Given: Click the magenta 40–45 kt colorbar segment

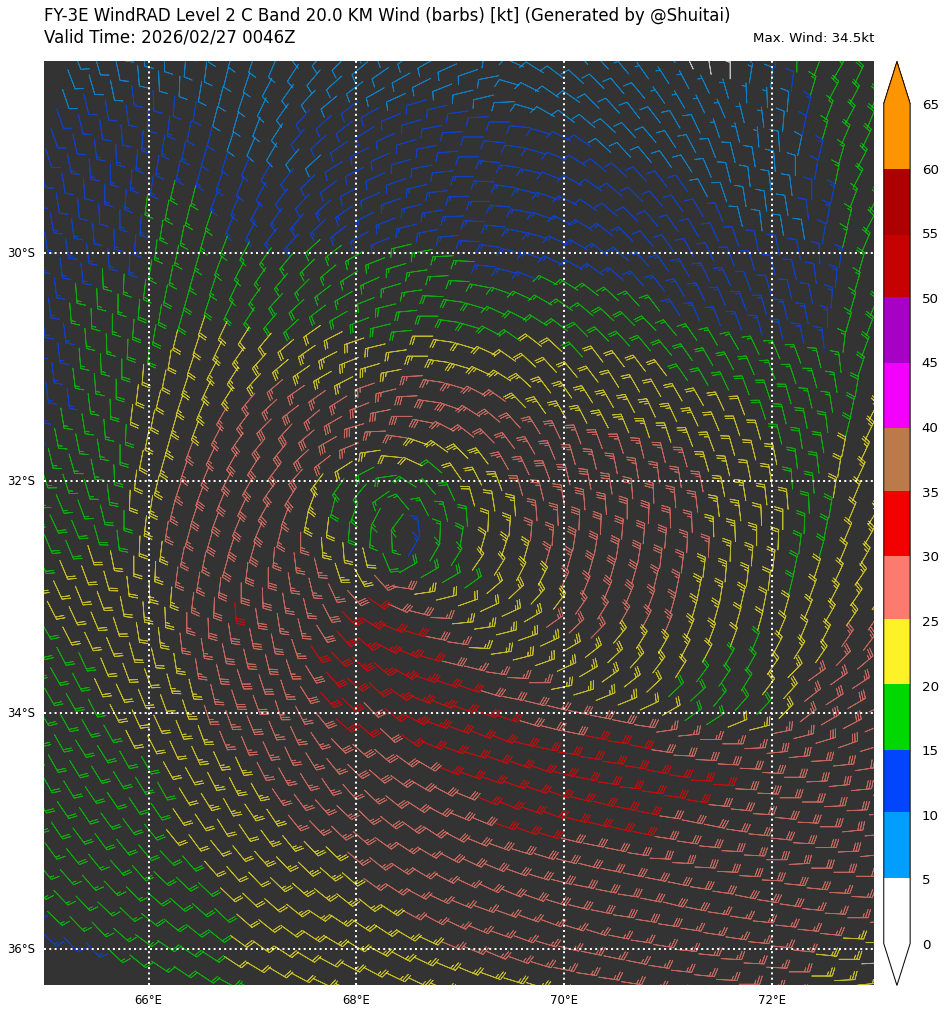Looking at the screenshot, I should tap(896, 395).
